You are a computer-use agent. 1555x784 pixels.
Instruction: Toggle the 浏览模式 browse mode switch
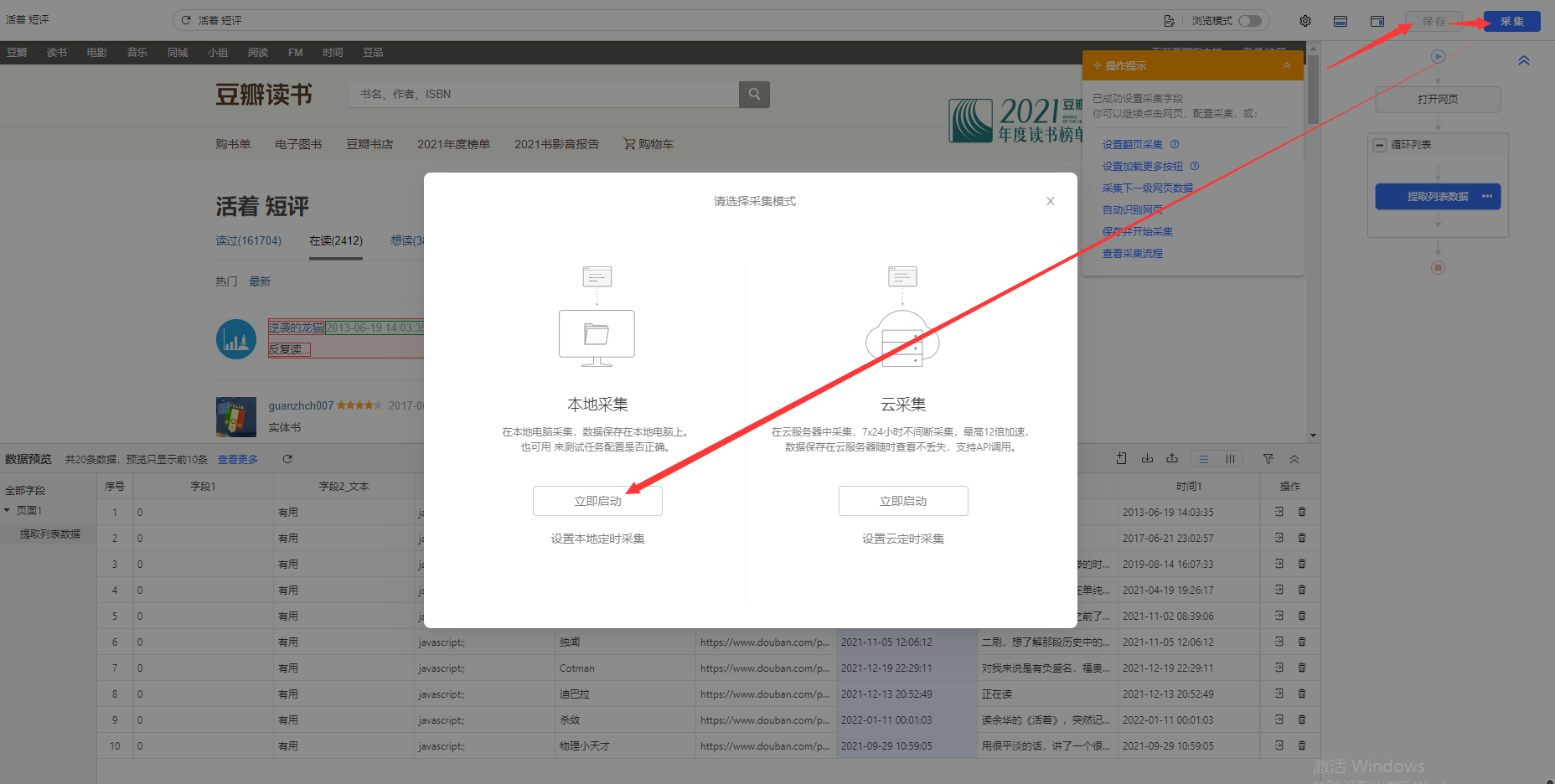(1249, 21)
